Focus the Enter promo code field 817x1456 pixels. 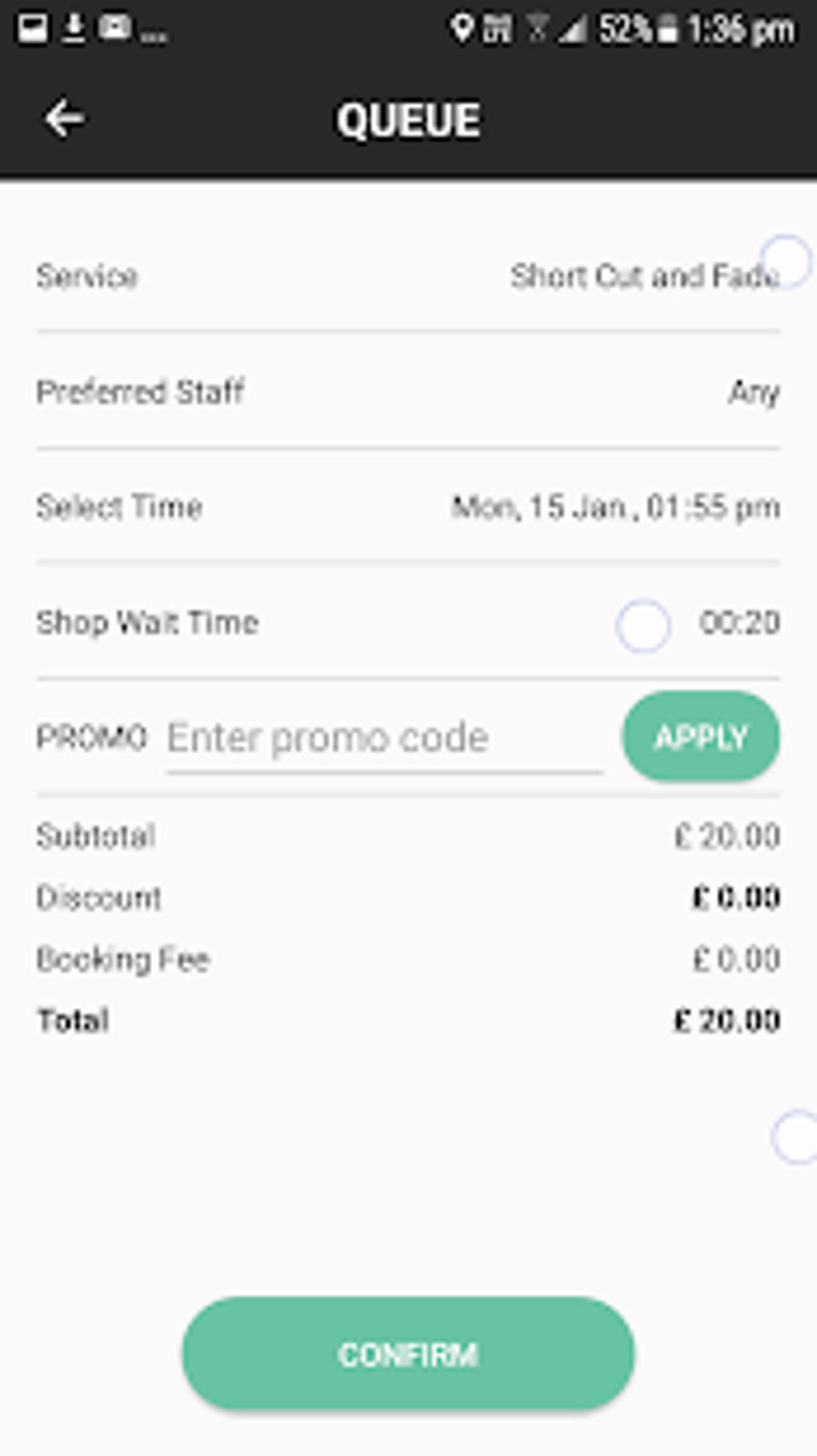384,738
